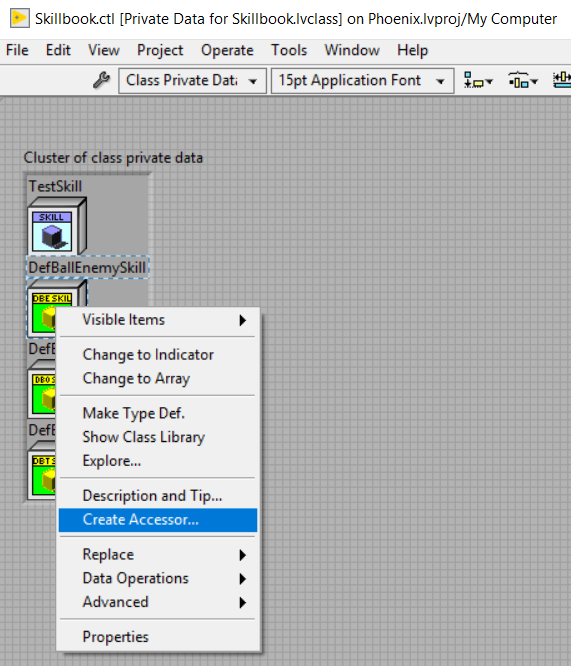Open the Align Objects toolbar button
Viewport: 571px width, 666px height.
pyautogui.click(x=478, y=80)
